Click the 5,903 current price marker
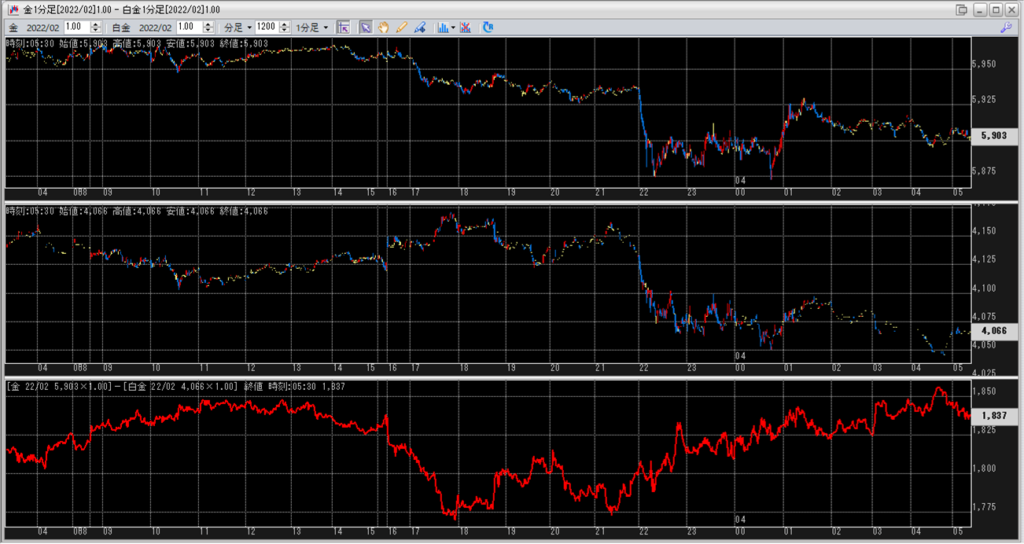 pos(994,135)
